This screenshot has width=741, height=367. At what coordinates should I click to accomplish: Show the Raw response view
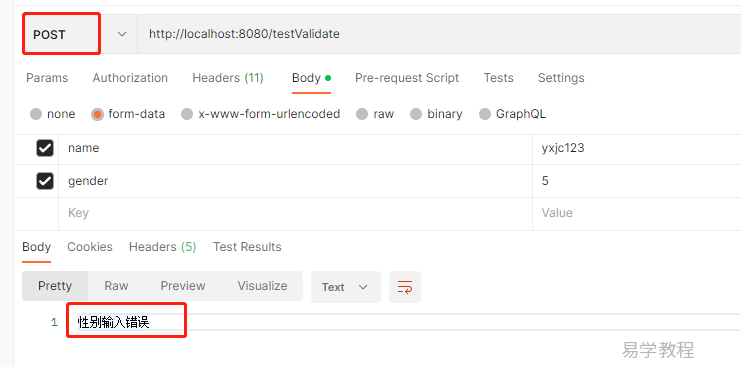[x=116, y=286]
